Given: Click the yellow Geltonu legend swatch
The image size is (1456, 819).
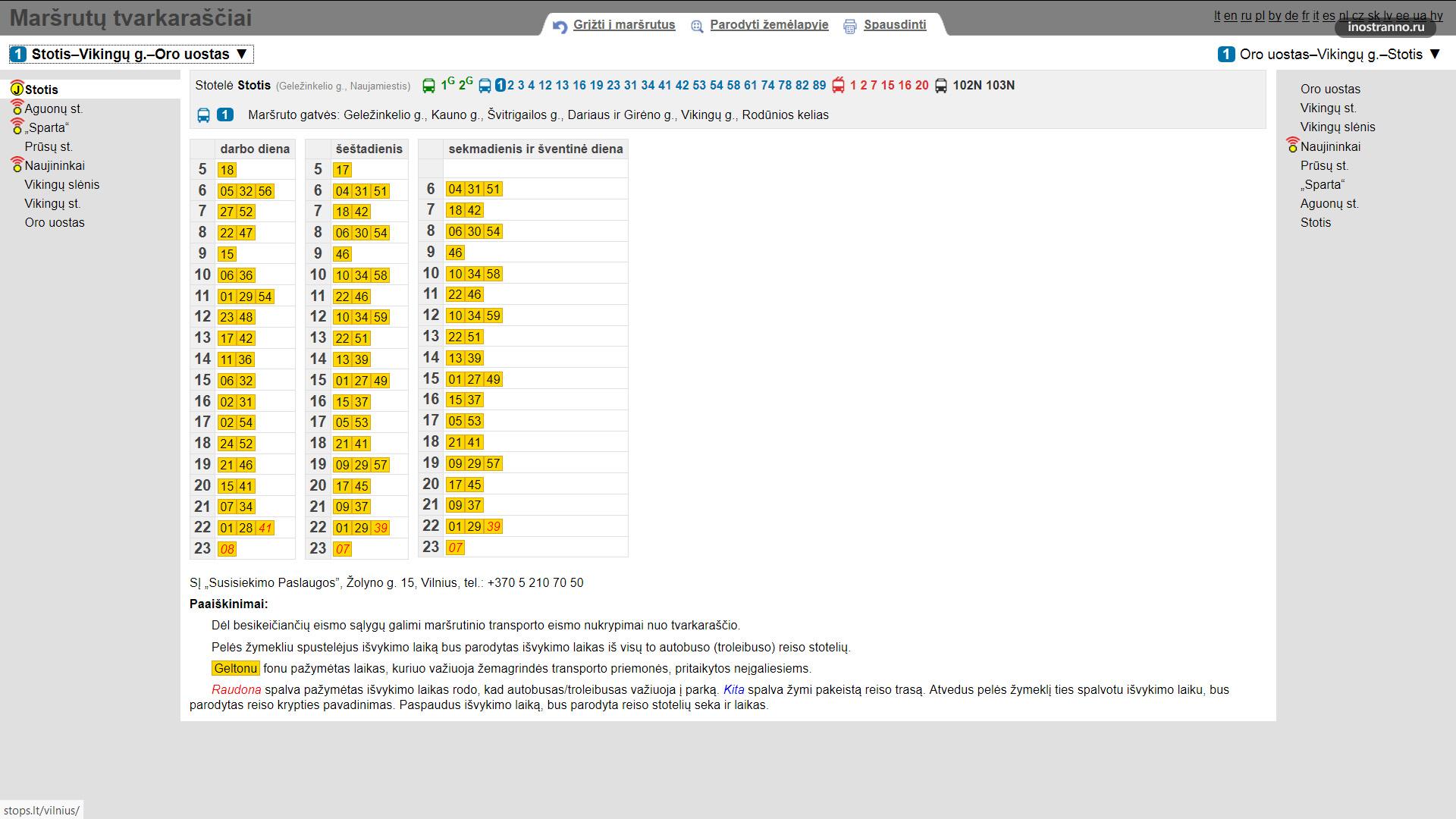Looking at the screenshot, I should (x=235, y=669).
